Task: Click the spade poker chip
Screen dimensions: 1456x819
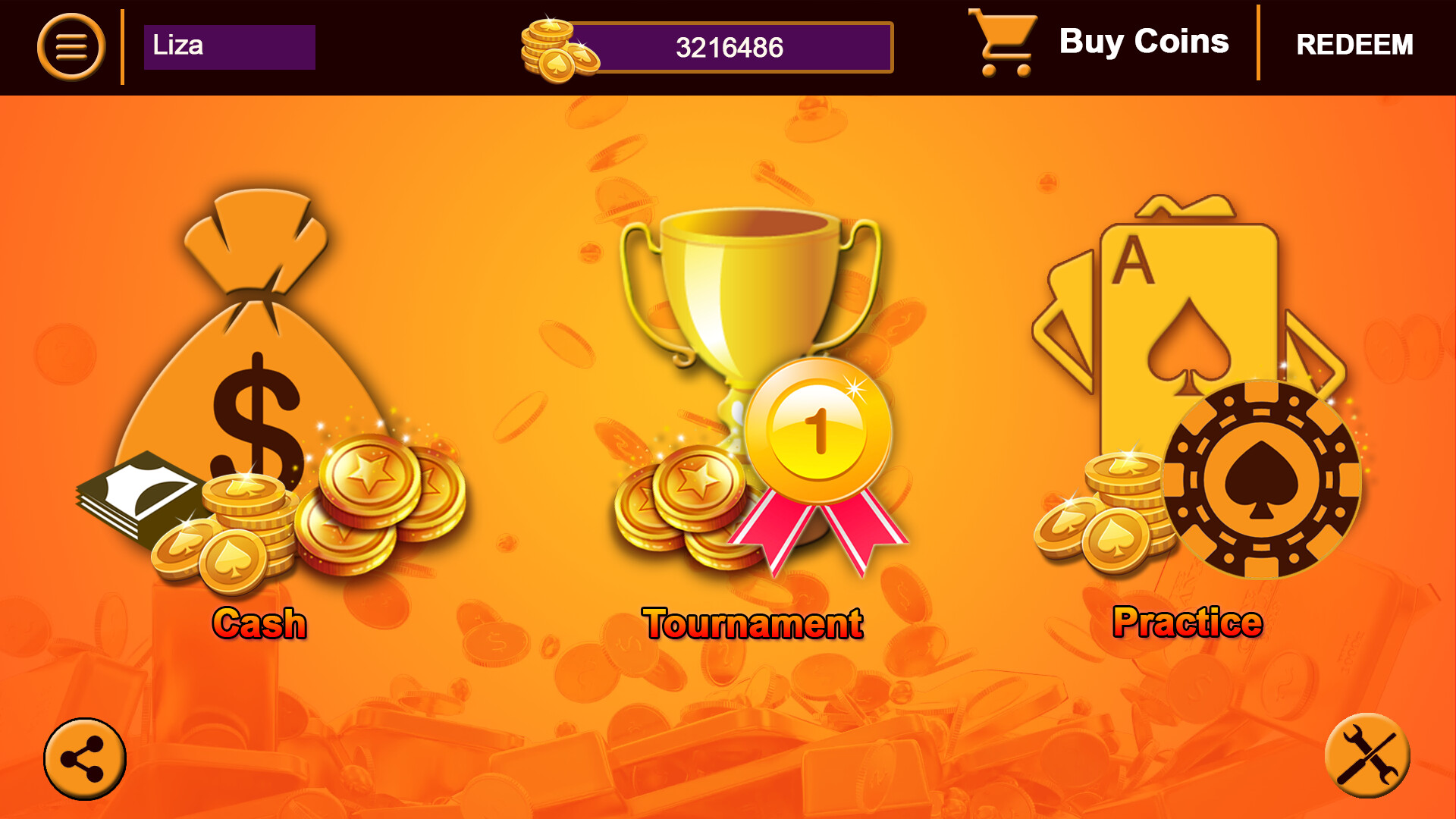Action: (1261, 480)
